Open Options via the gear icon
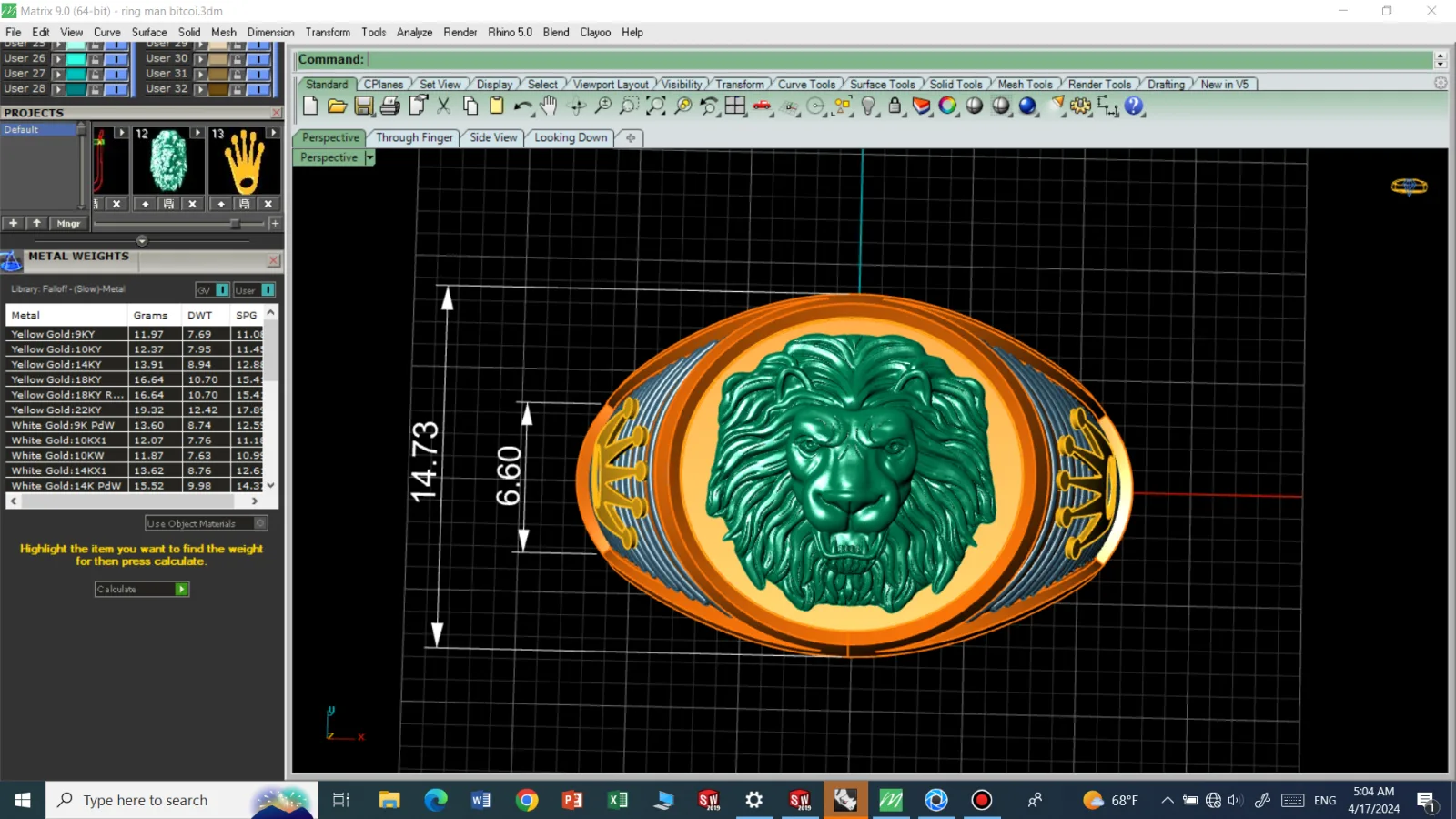The width and height of the screenshot is (1456, 819). coord(1080,106)
